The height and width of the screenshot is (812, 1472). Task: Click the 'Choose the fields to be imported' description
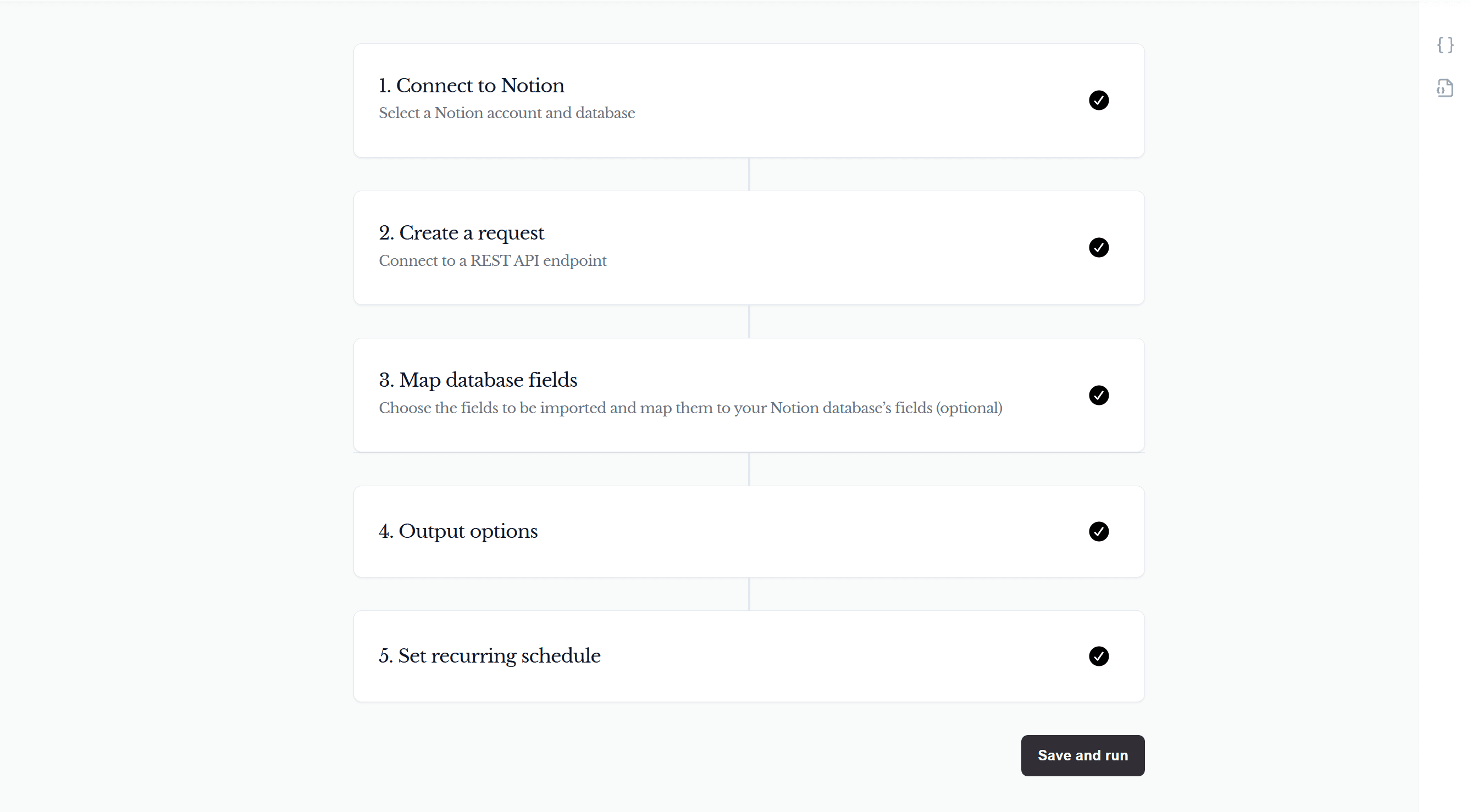(690, 408)
